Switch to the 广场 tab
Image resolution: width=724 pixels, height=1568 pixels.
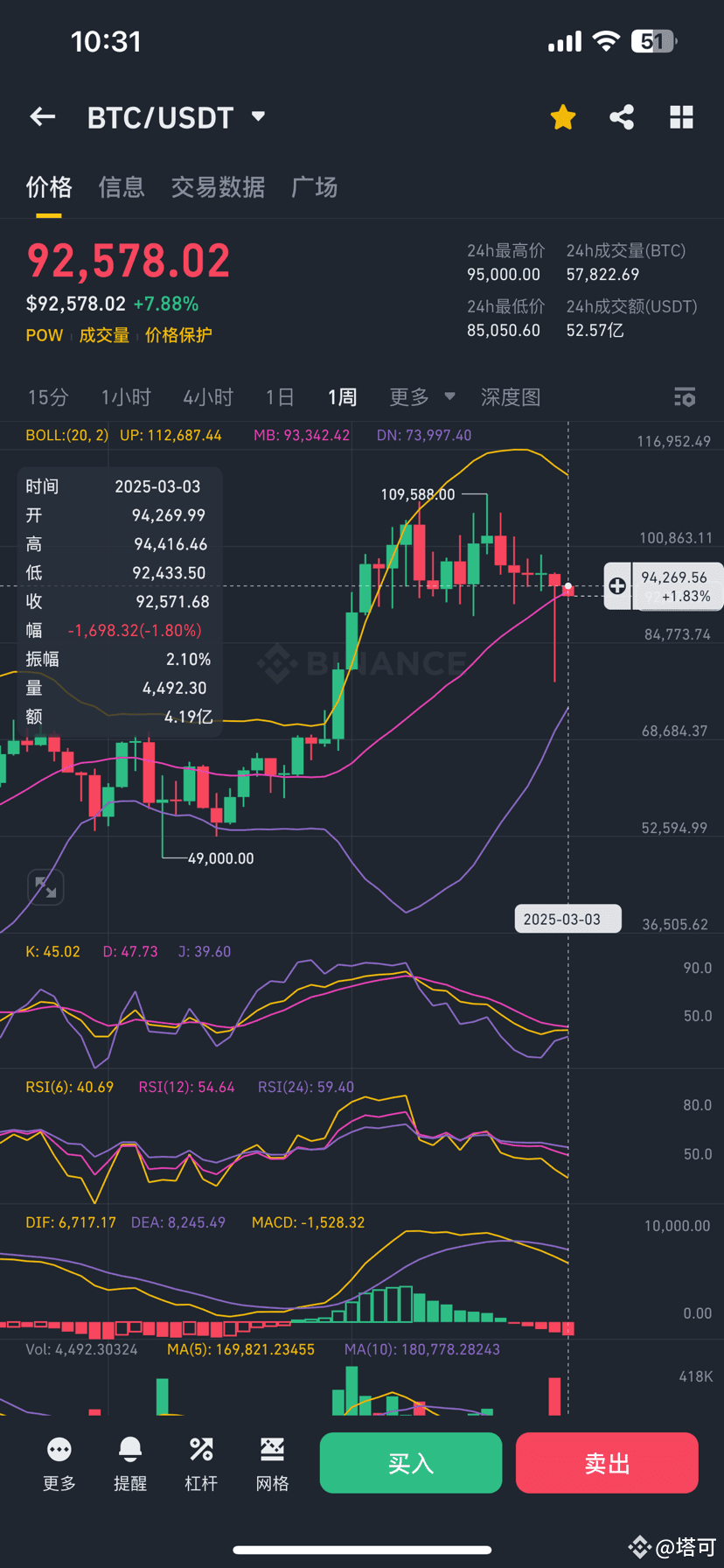(315, 187)
